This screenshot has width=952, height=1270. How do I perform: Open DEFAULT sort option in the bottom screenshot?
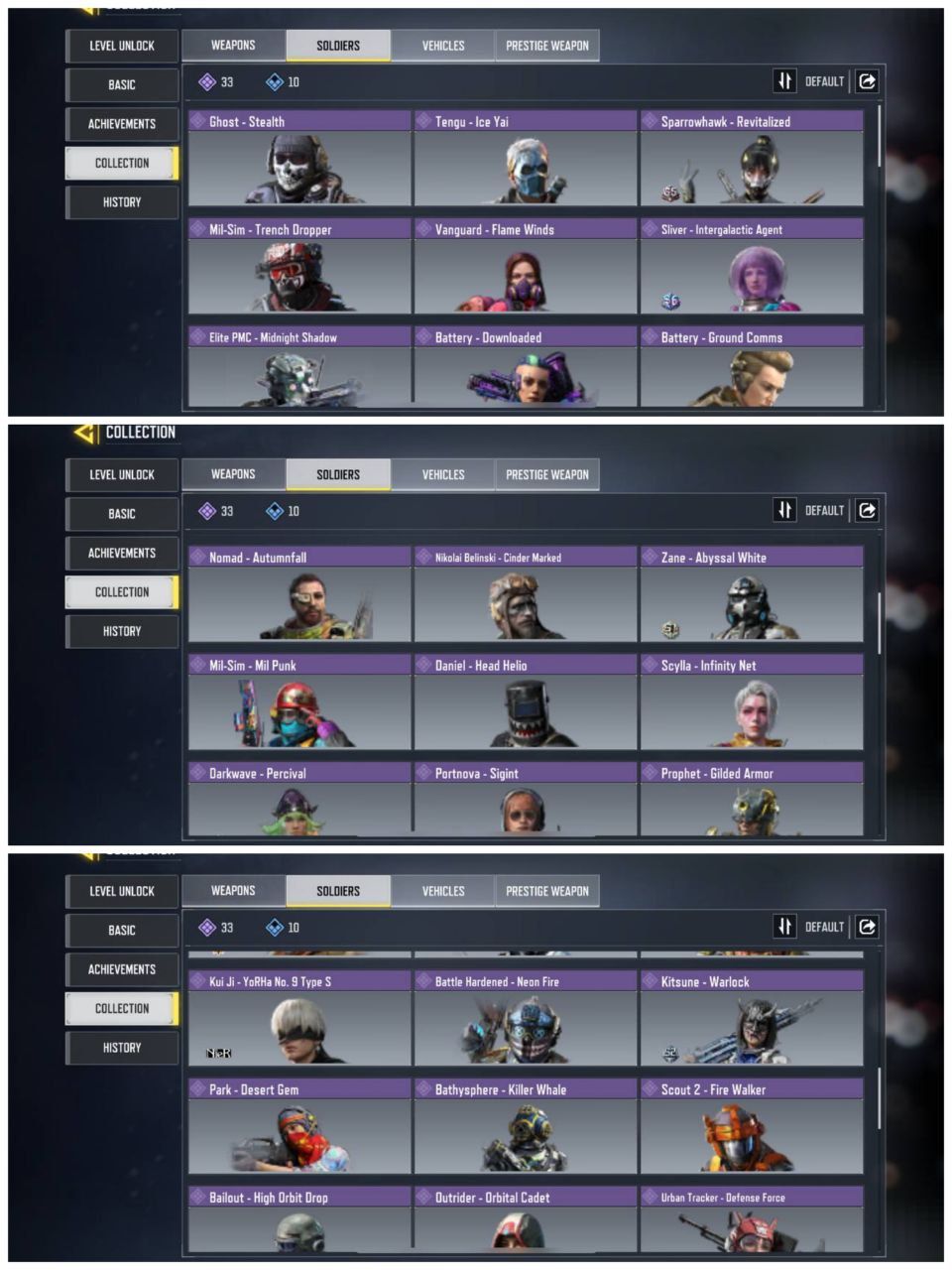pos(824,927)
